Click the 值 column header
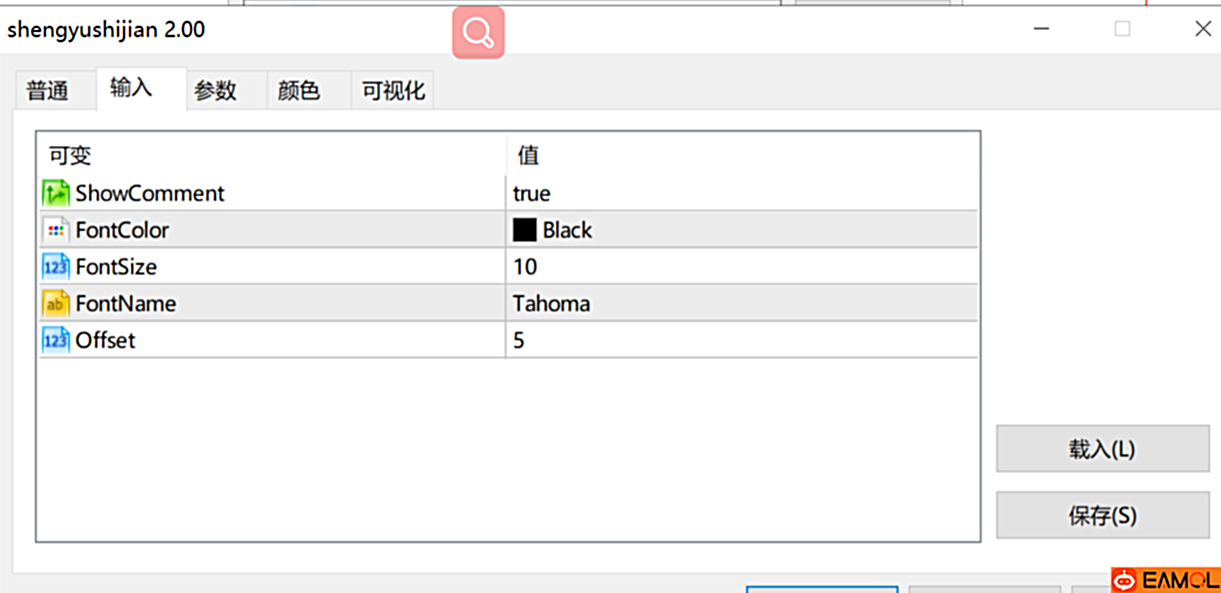This screenshot has width=1221, height=593. 528,155
